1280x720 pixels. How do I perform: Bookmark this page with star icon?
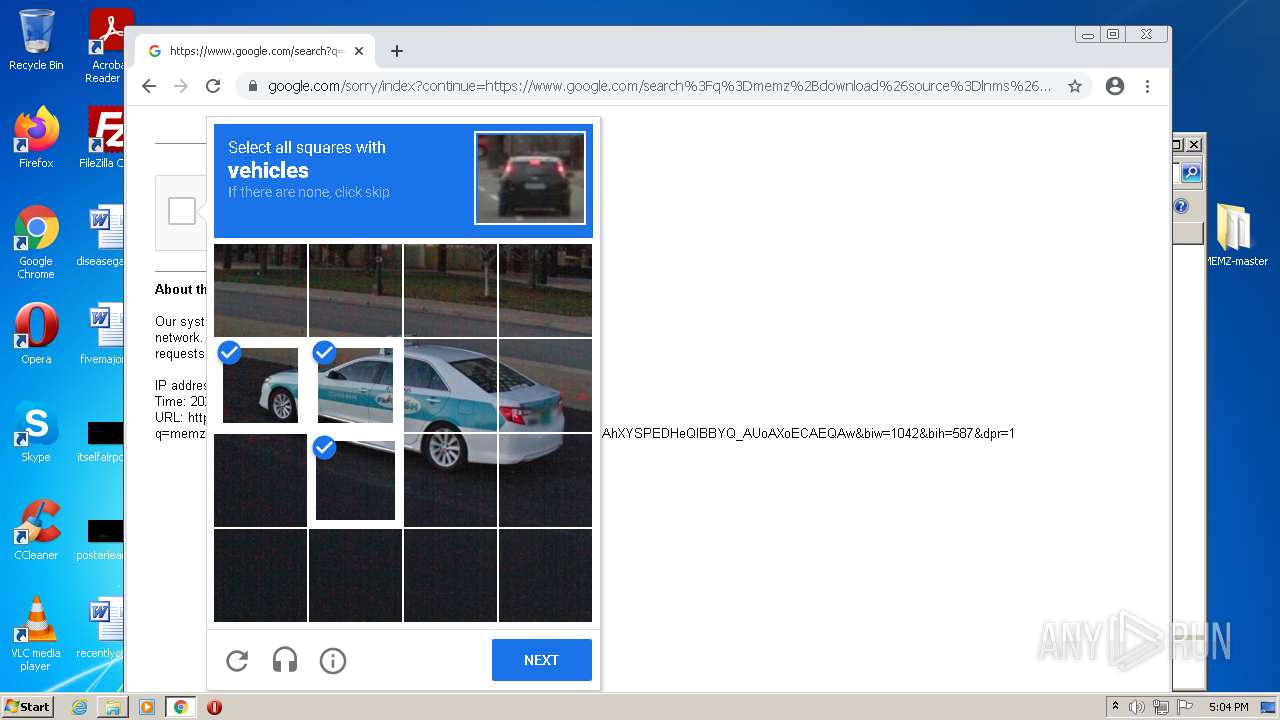click(x=1075, y=86)
